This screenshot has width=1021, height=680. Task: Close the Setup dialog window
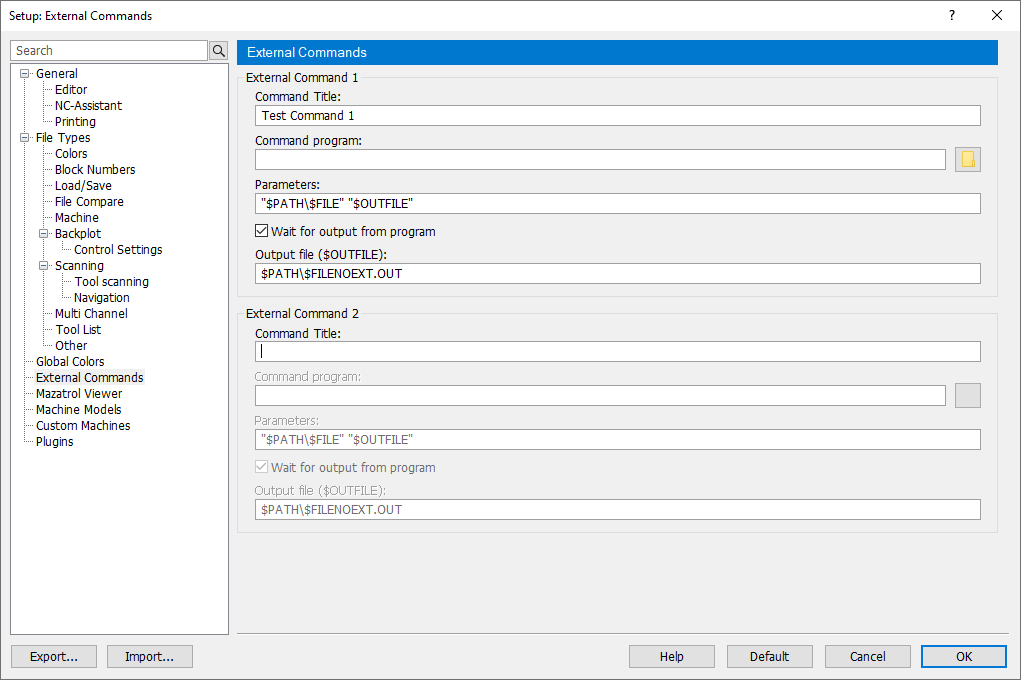[x=996, y=15]
